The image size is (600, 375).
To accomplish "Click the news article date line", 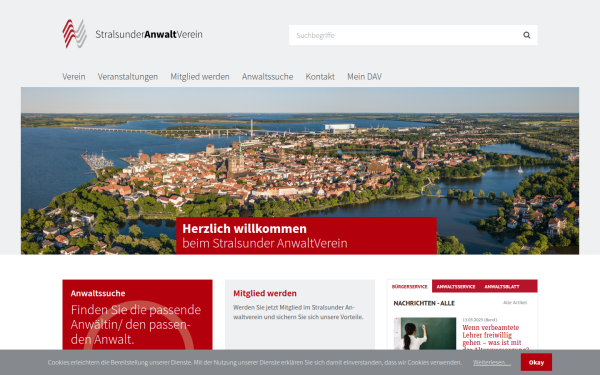I will [x=479, y=320].
